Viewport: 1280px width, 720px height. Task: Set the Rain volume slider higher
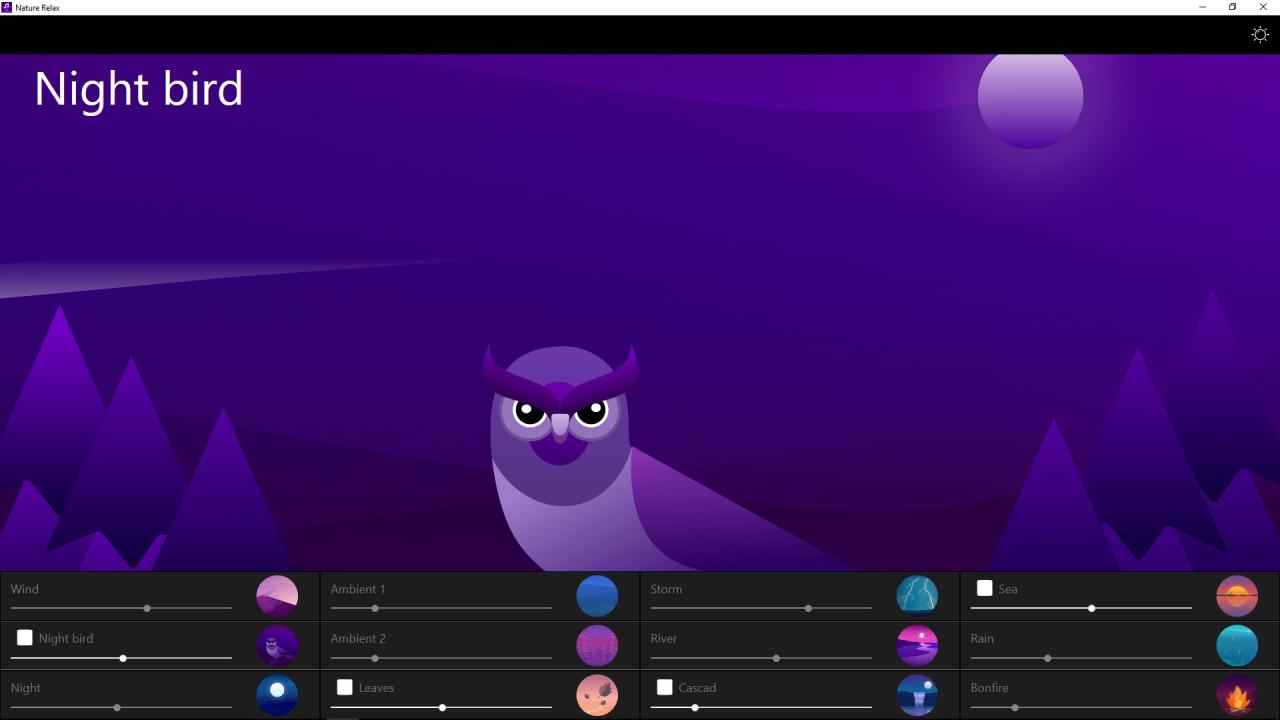click(1047, 658)
